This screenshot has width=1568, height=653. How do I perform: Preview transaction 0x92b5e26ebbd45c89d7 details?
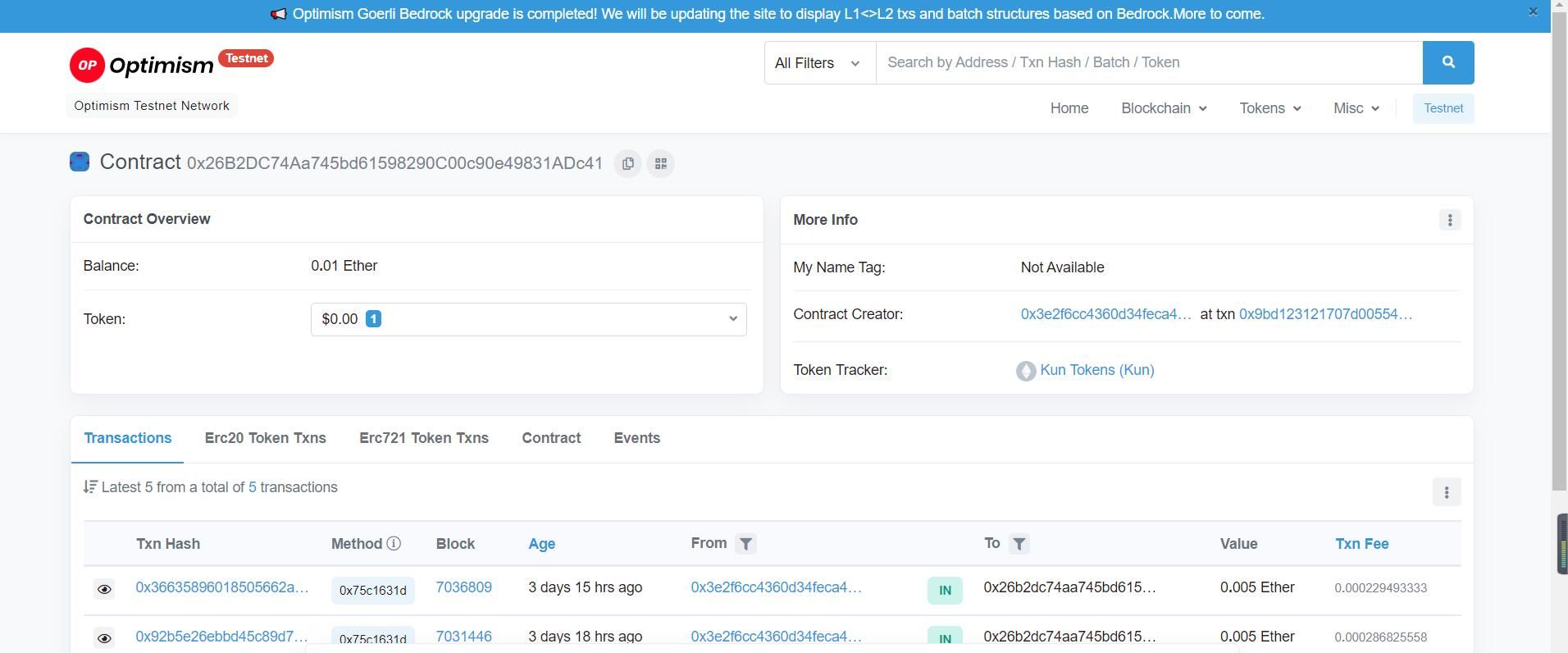(x=104, y=638)
